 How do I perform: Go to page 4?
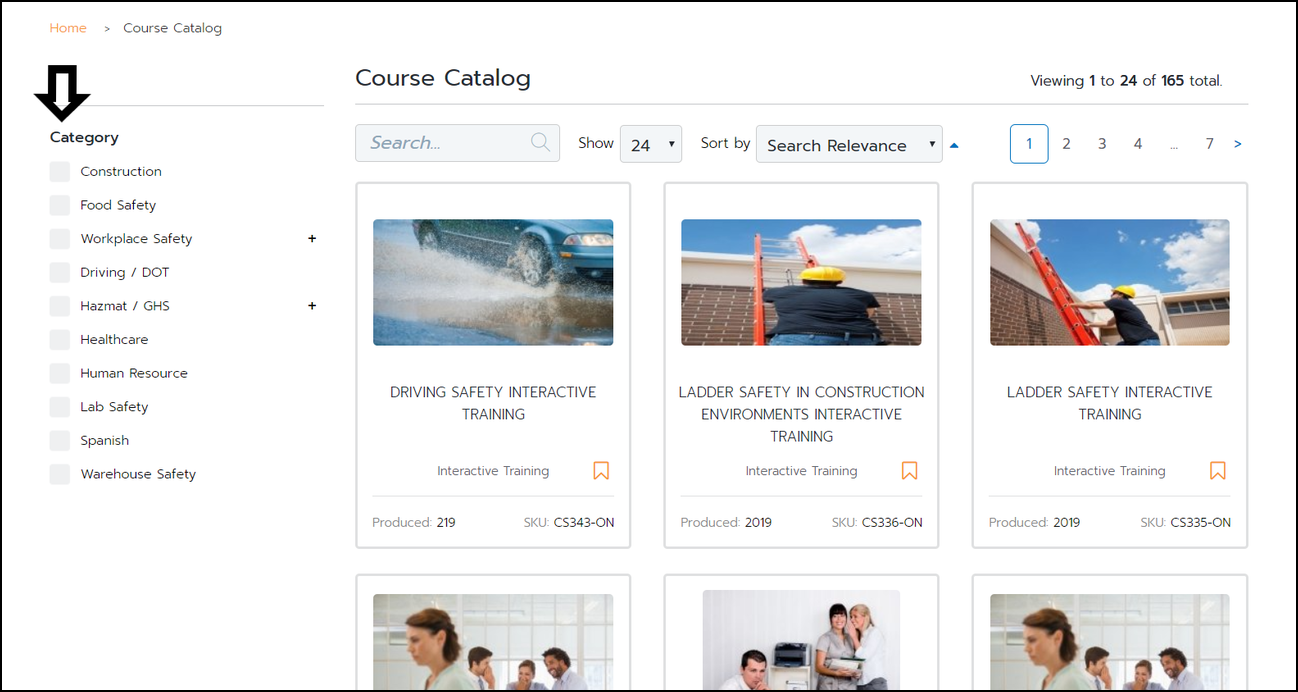pos(1137,144)
